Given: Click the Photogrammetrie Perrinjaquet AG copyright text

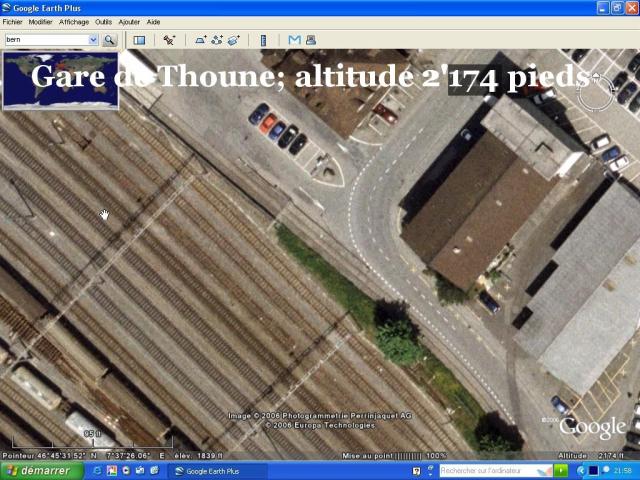Looking at the screenshot, I should click(320, 416).
